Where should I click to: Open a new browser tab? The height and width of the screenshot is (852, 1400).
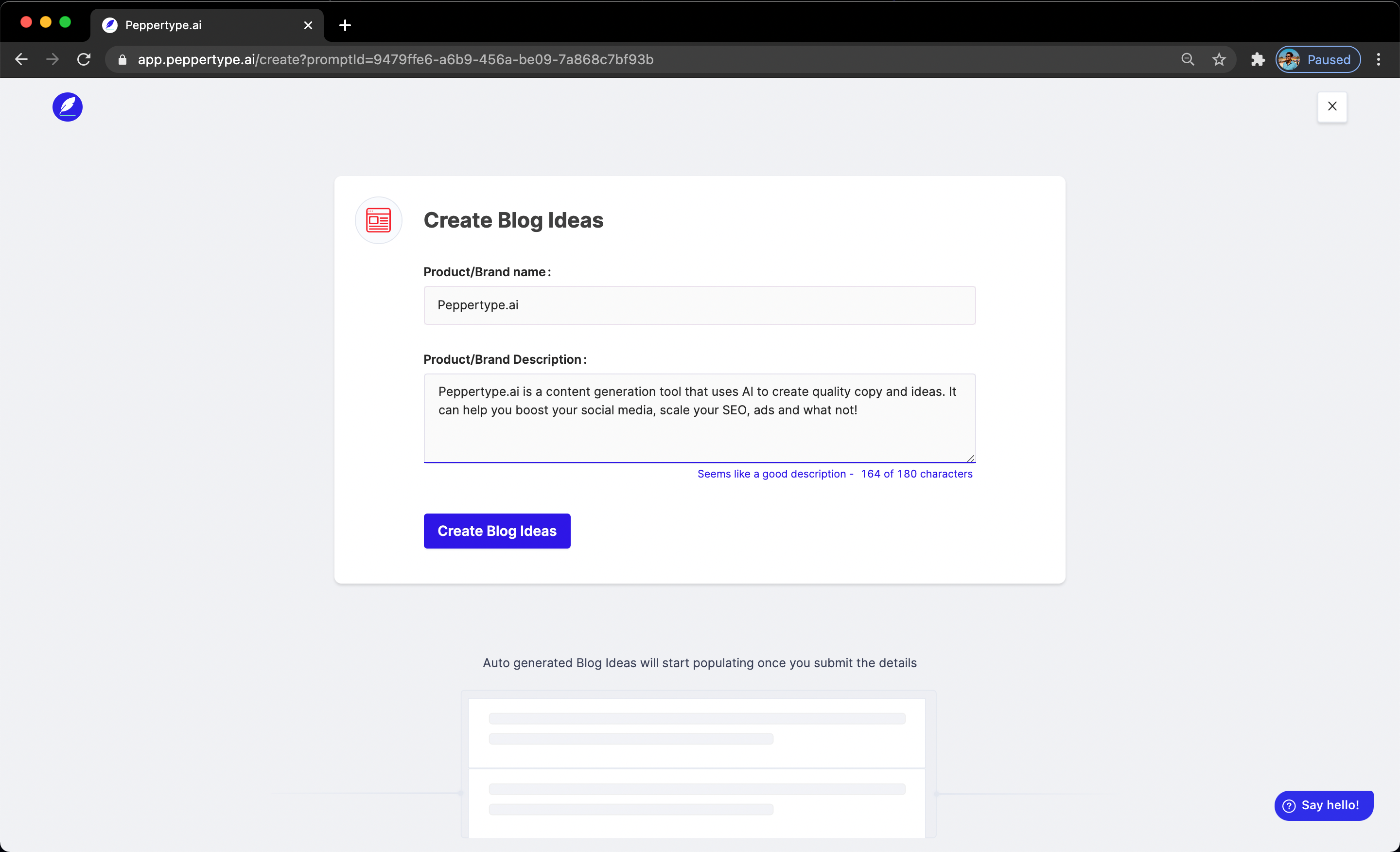pos(344,25)
